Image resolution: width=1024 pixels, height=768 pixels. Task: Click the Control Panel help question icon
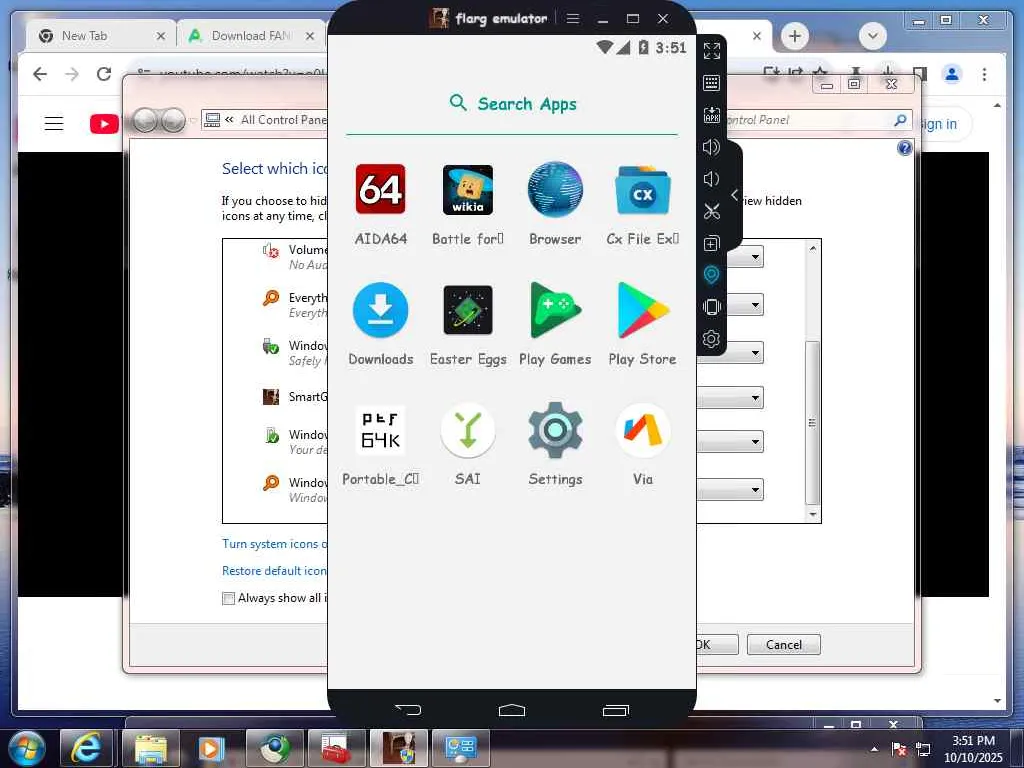coord(904,148)
